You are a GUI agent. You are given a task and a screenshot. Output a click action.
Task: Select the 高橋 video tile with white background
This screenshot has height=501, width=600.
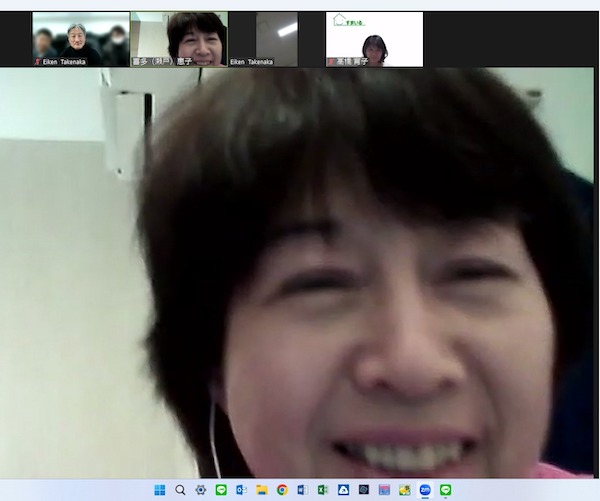pos(375,39)
